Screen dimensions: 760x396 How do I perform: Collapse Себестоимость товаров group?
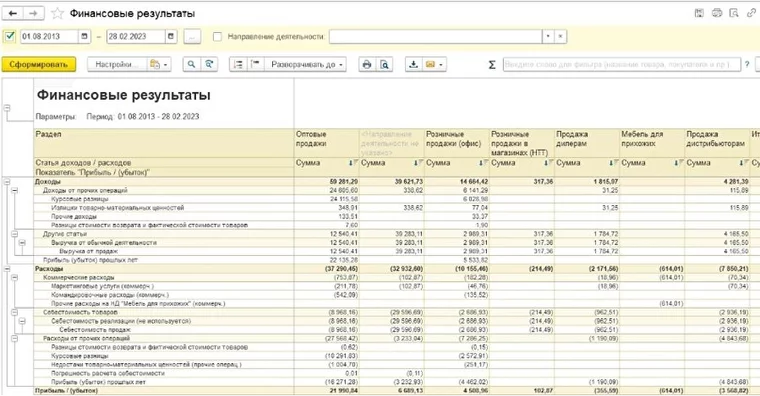coord(15,312)
